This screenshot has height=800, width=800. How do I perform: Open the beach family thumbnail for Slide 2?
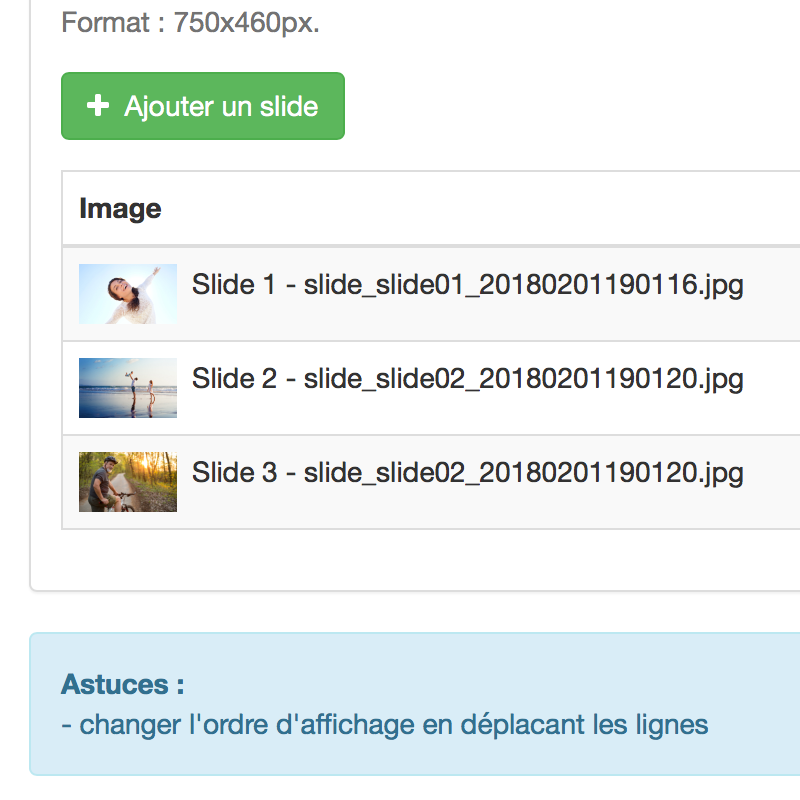coord(128,388)
